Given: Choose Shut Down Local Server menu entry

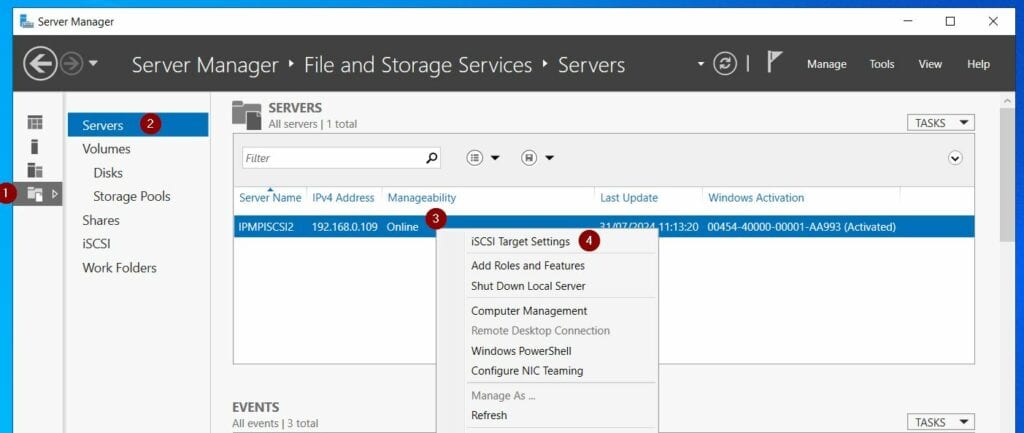Looking at the screenshot, I should pos(528,286).
